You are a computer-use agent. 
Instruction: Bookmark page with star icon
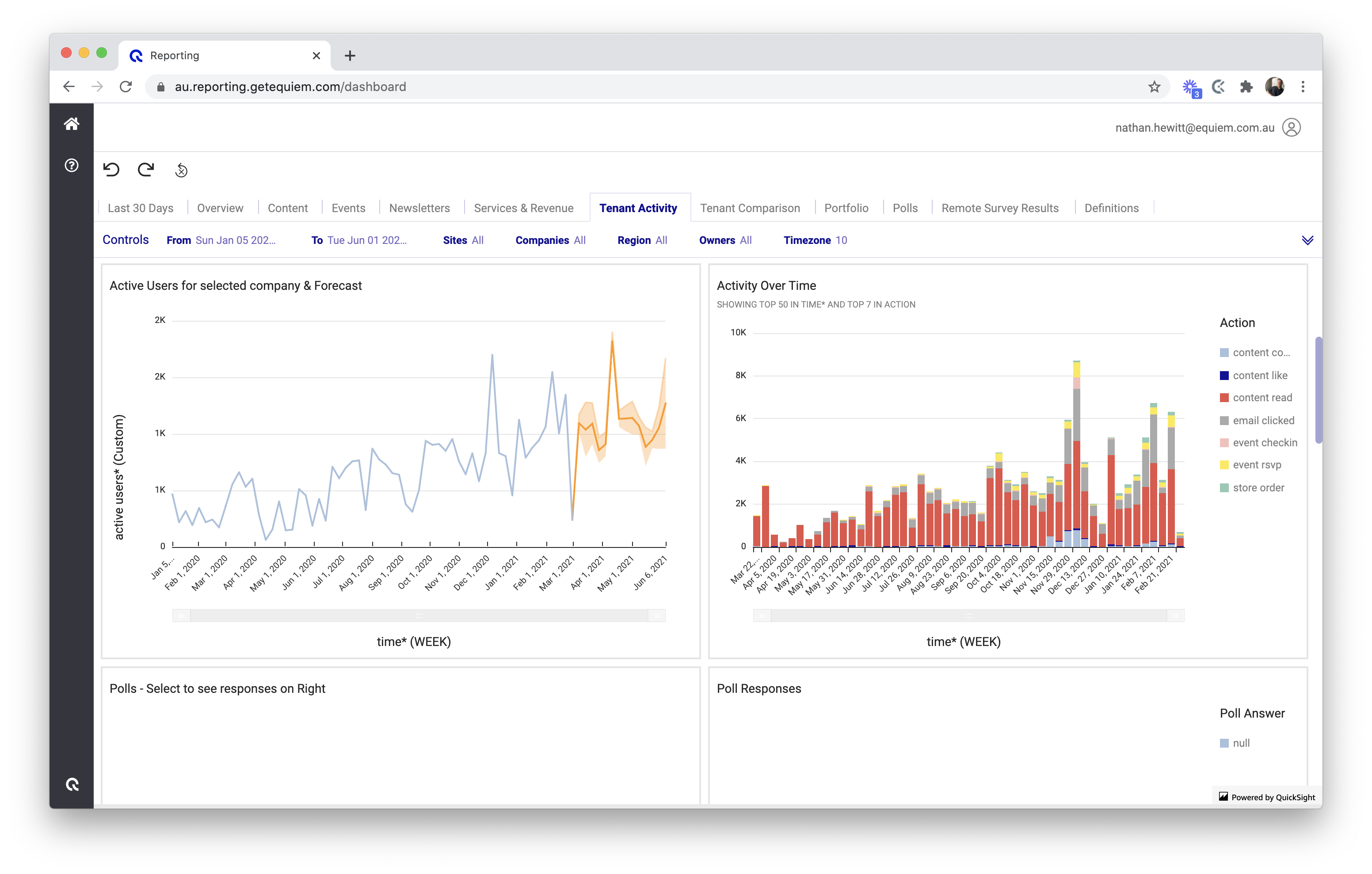click(1154, 87)
